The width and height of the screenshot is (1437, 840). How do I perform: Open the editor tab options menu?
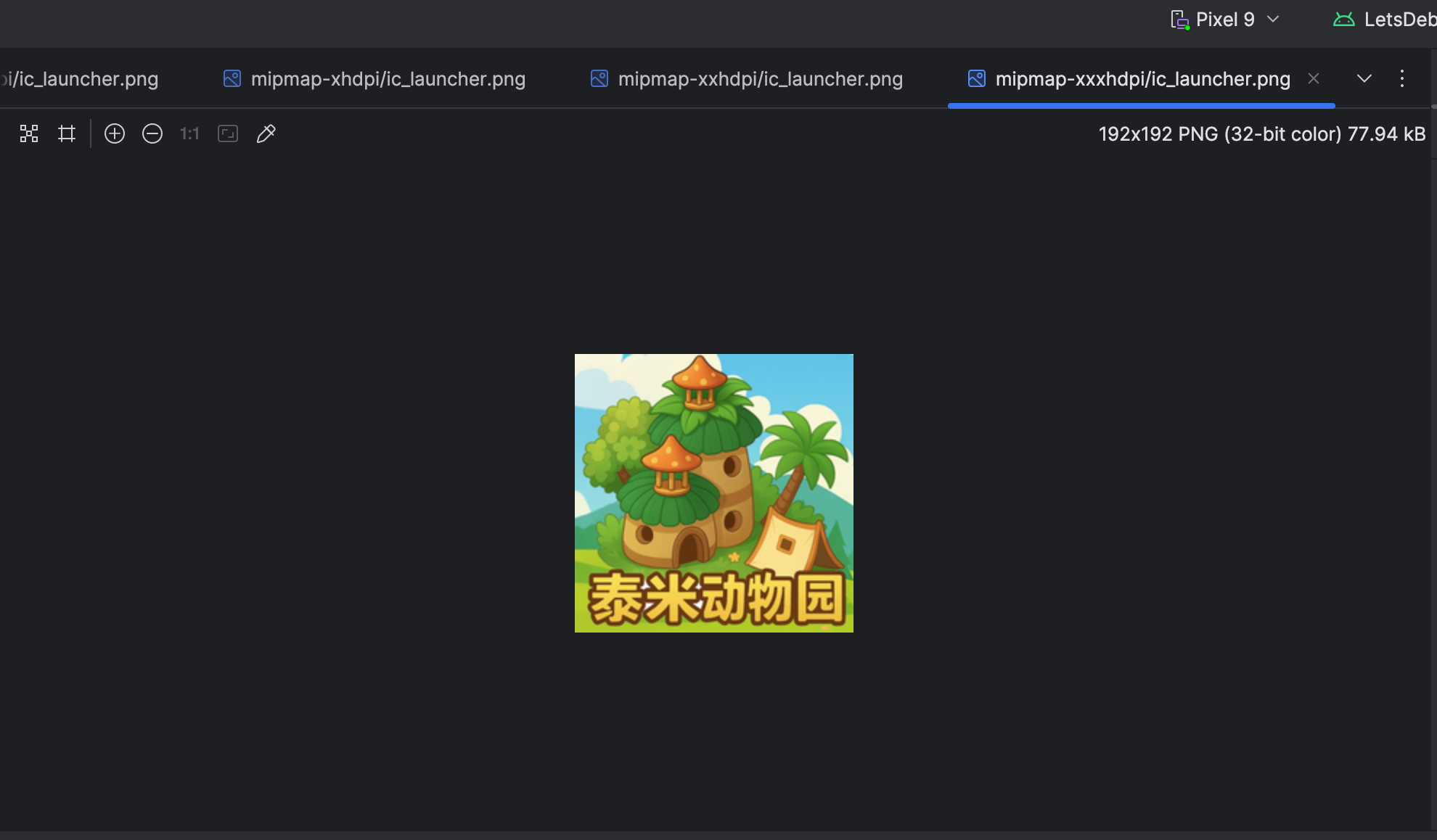[1401, 78]
